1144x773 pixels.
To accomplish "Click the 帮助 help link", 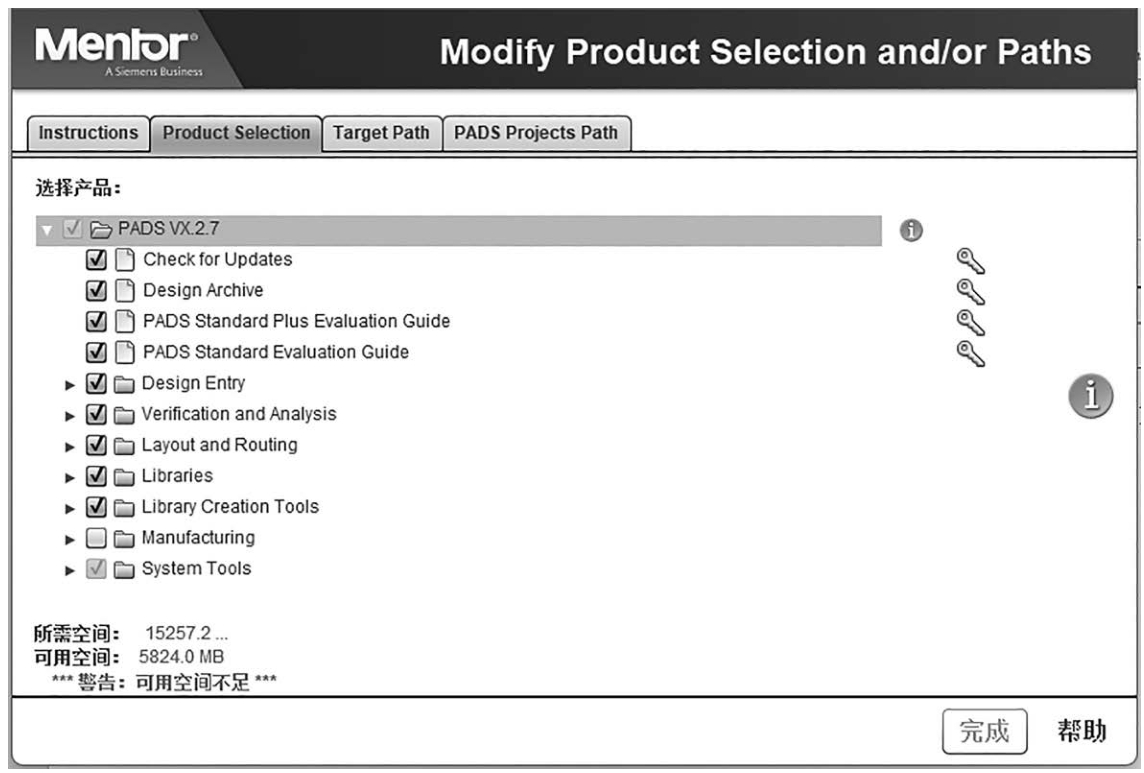I will pos(1082,731).
